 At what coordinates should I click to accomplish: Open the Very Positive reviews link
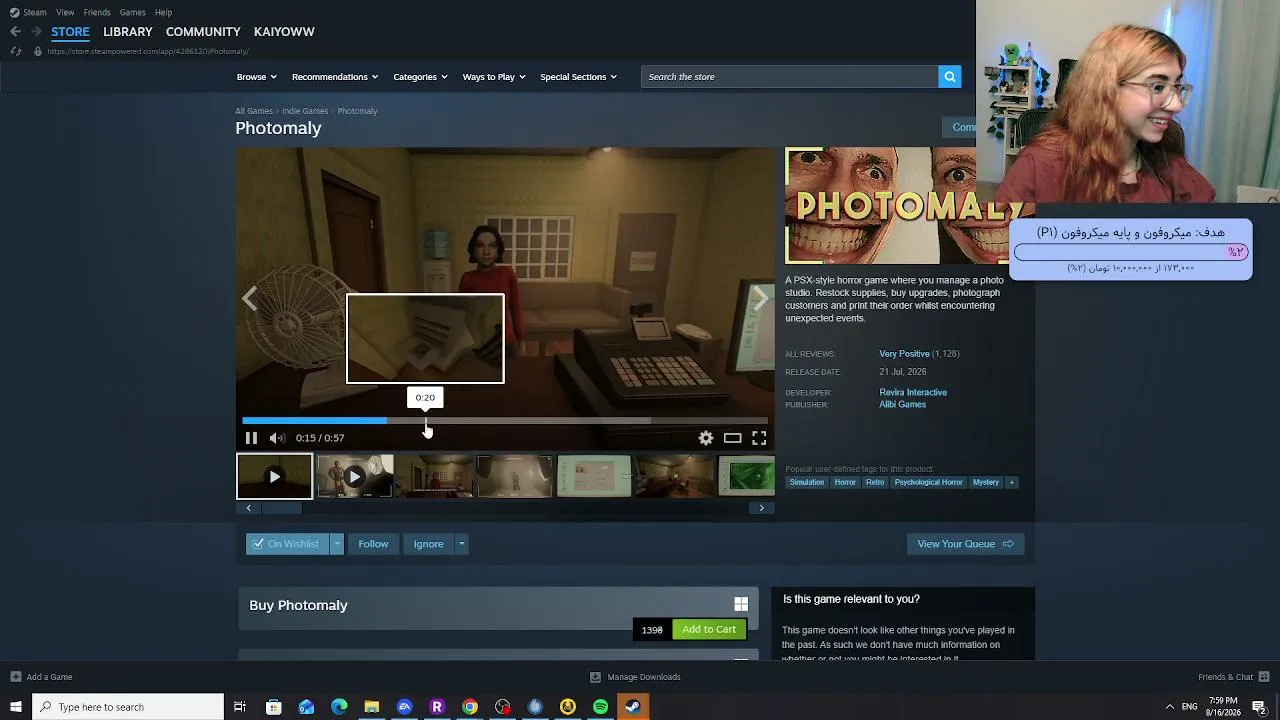pyautogui.click(x=904, y=354)
